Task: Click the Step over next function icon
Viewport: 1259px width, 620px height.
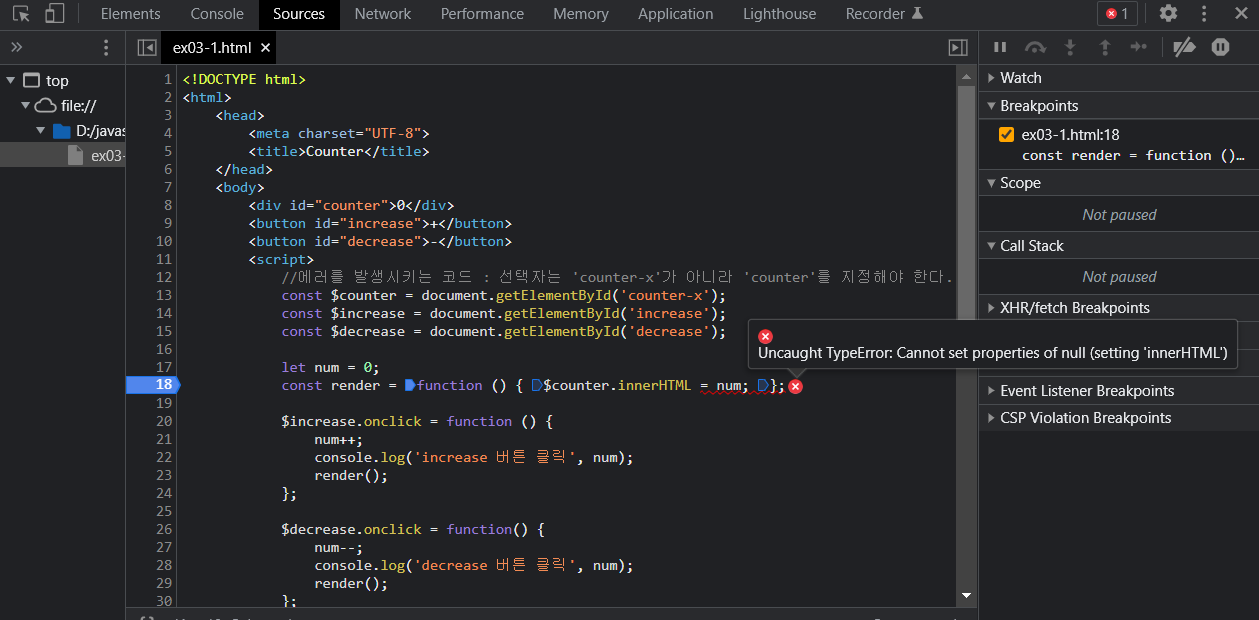Action: coord(1035,47)
